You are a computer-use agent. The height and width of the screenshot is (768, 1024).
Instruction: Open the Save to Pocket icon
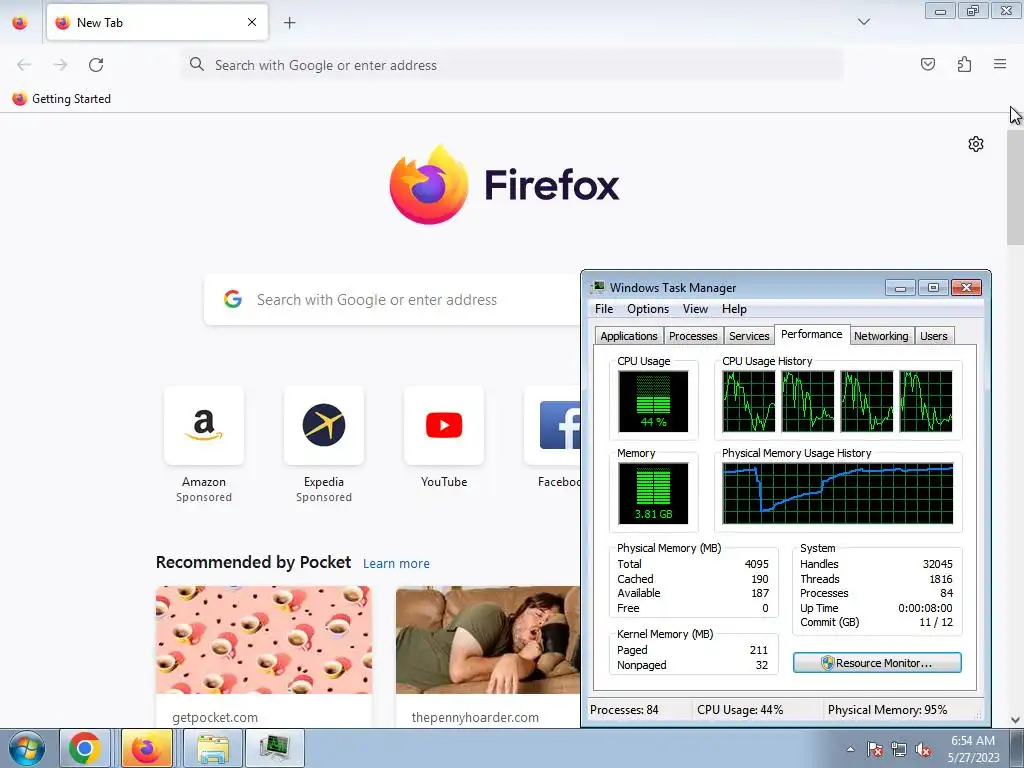pos(927,64)
